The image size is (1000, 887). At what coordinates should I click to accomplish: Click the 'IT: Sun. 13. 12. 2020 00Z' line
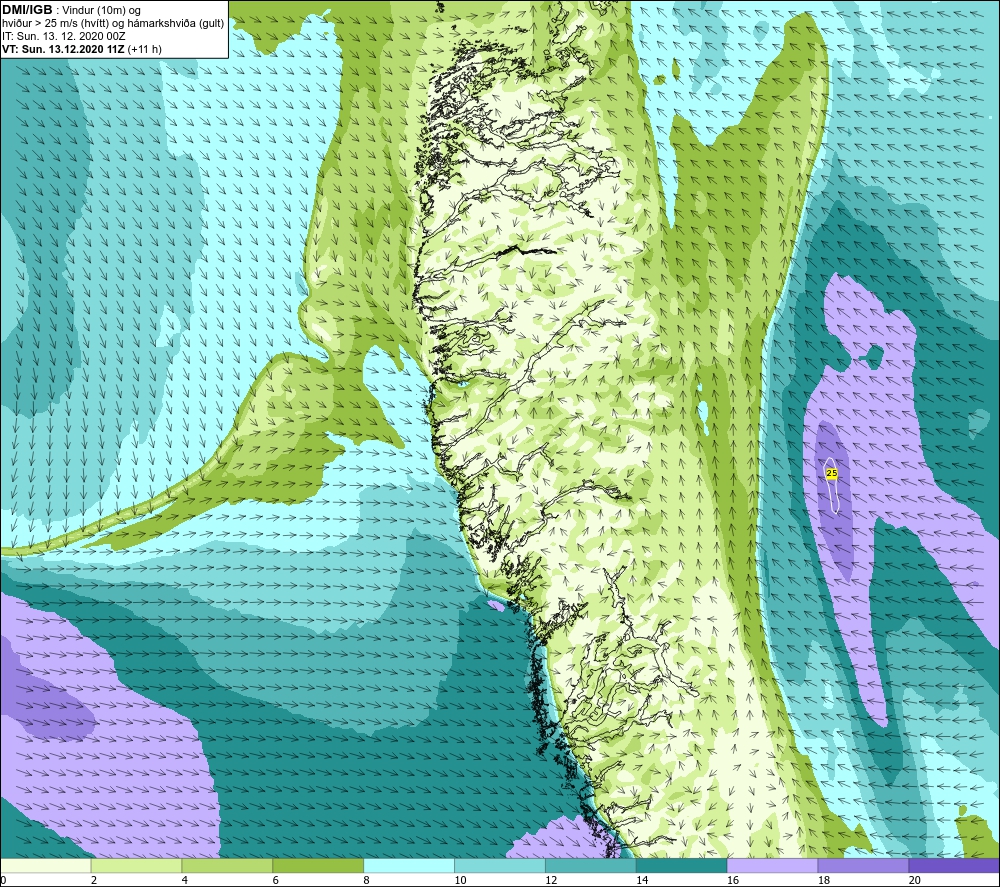64,36
